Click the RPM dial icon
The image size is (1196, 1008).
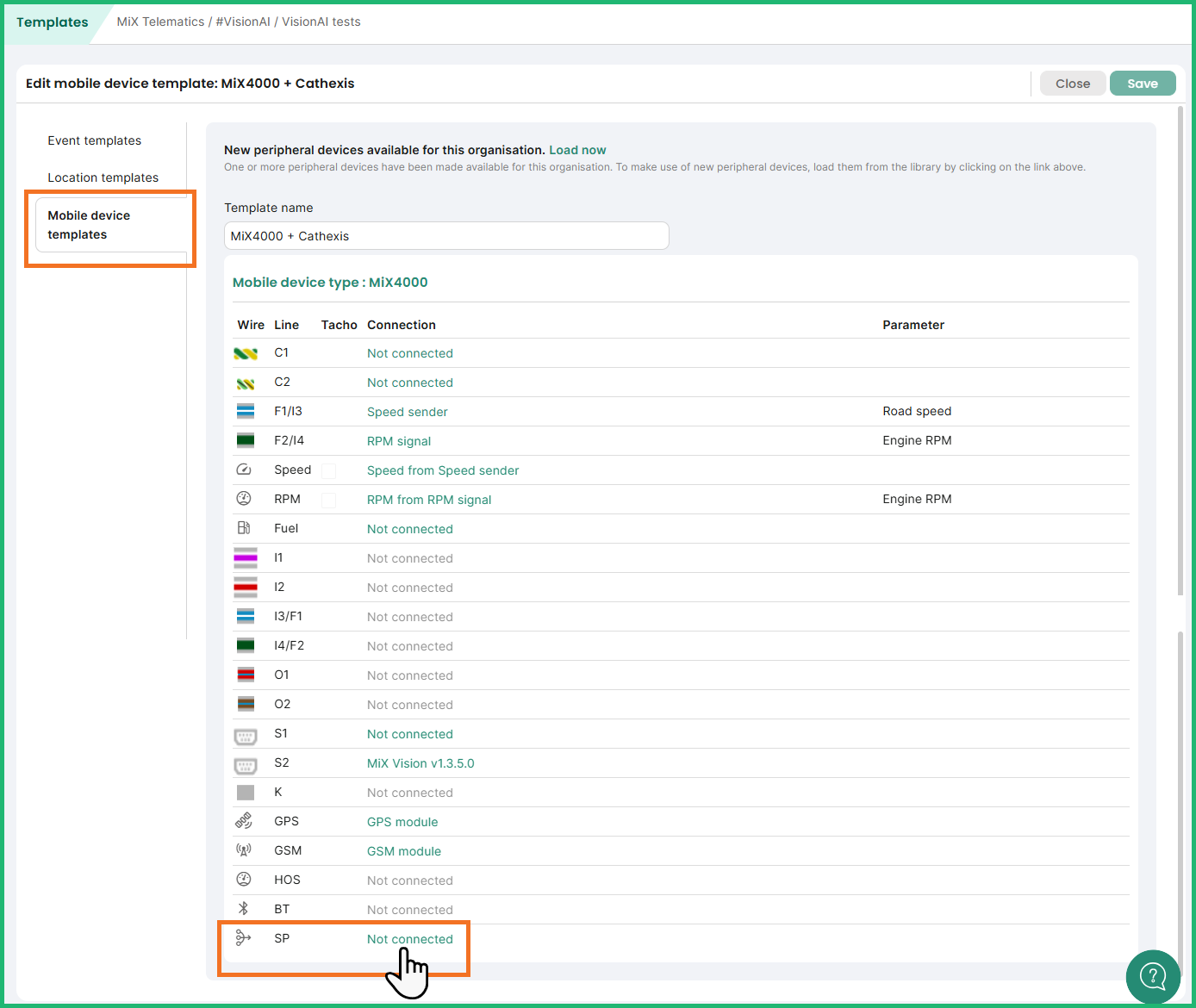pos(244,499)
